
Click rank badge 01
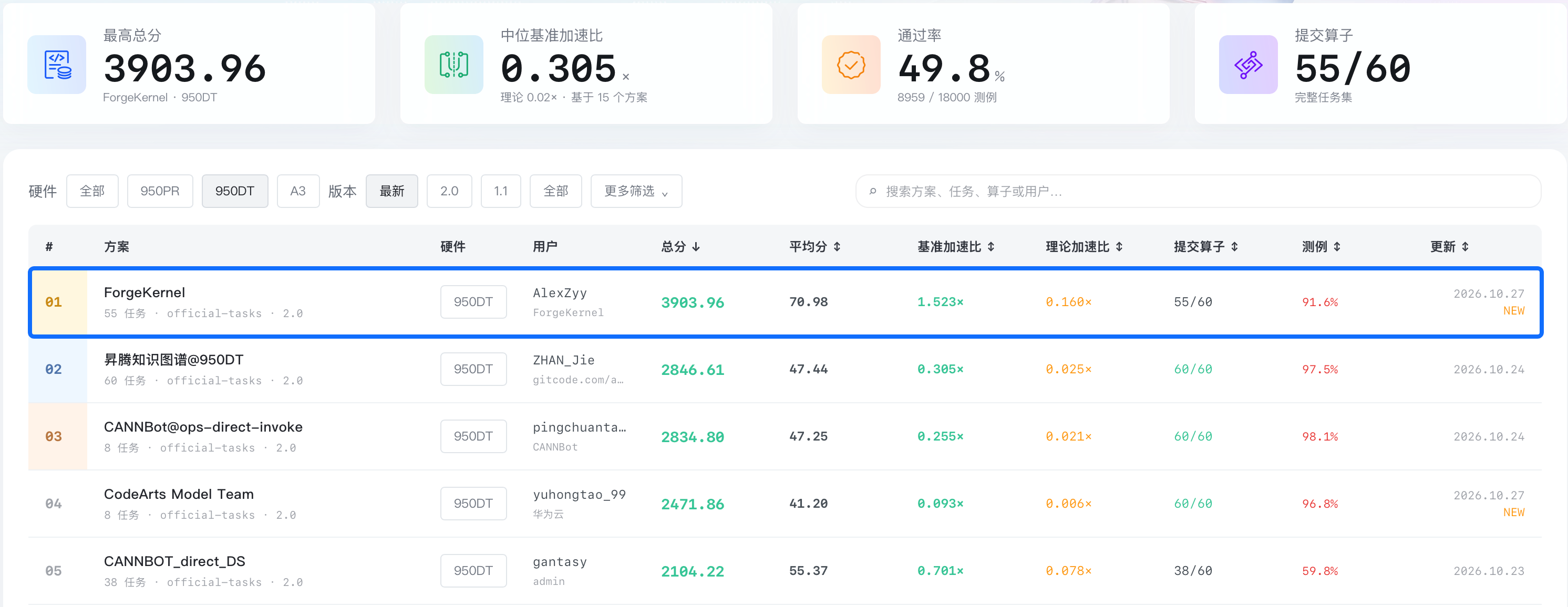pos(54,302)
